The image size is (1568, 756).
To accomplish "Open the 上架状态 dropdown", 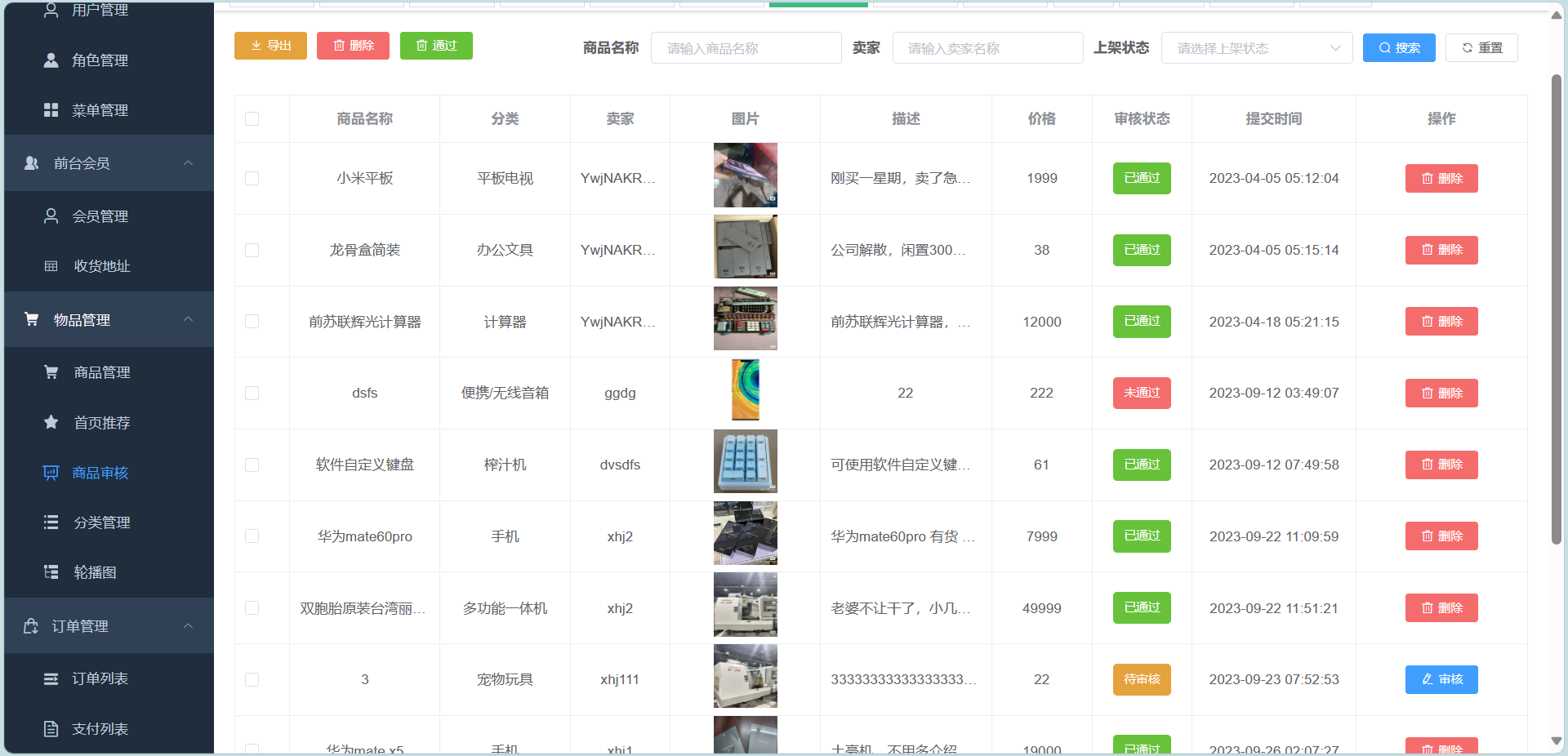I will tap(1257, 47).
